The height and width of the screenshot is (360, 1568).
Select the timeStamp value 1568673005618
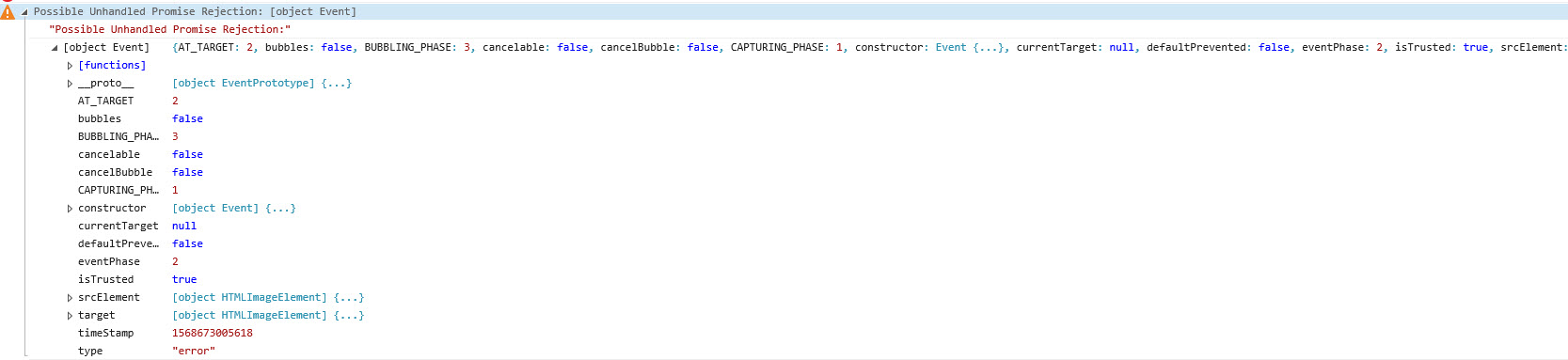point(213,334)
